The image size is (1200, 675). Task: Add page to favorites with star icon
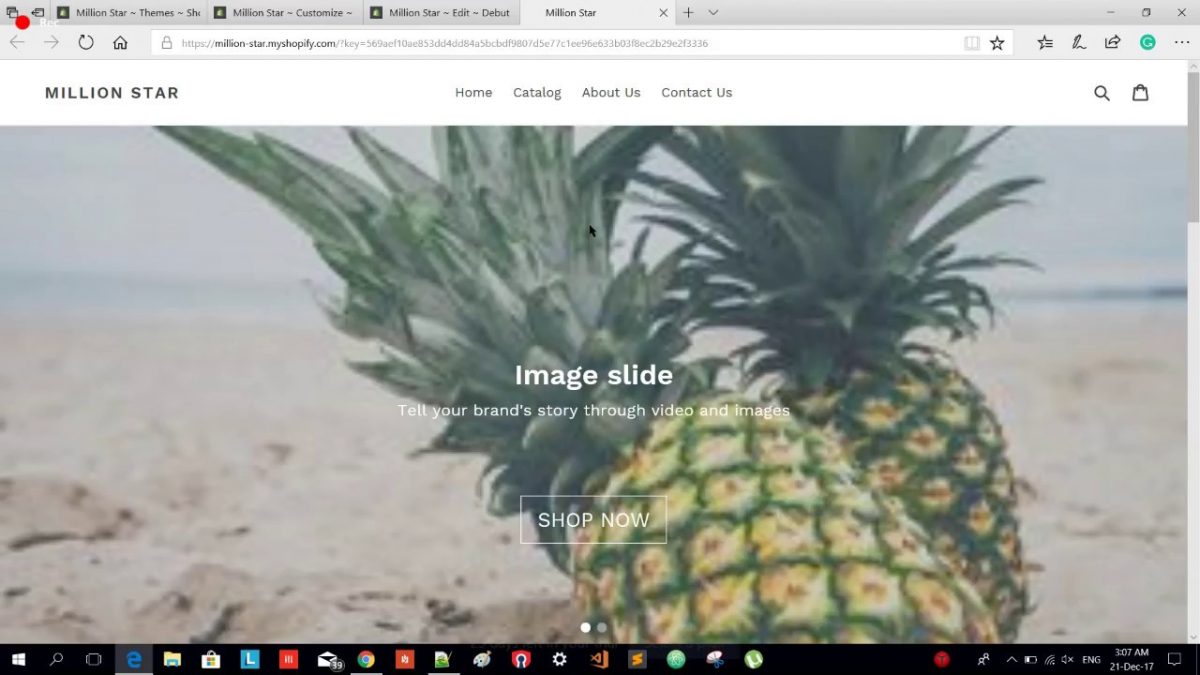[x=997, y=43]
